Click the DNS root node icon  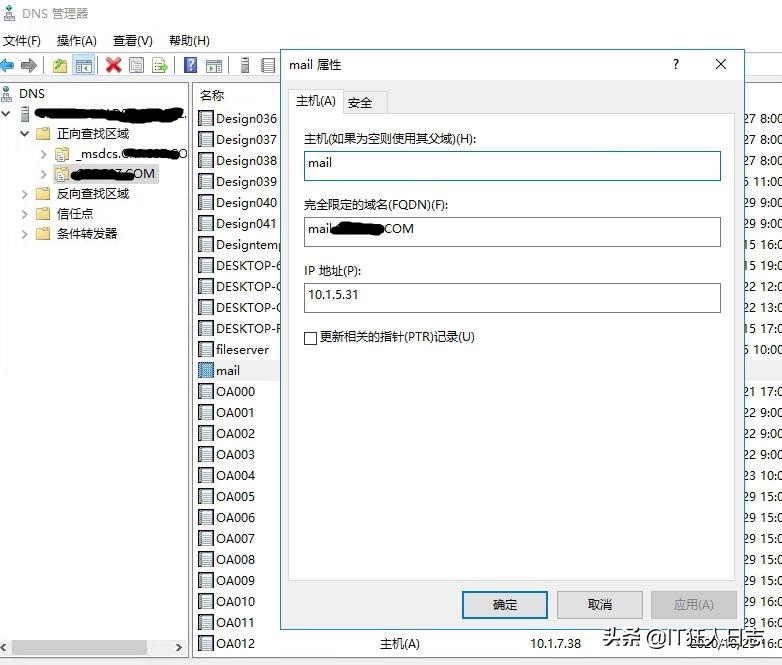coord(6,94)
